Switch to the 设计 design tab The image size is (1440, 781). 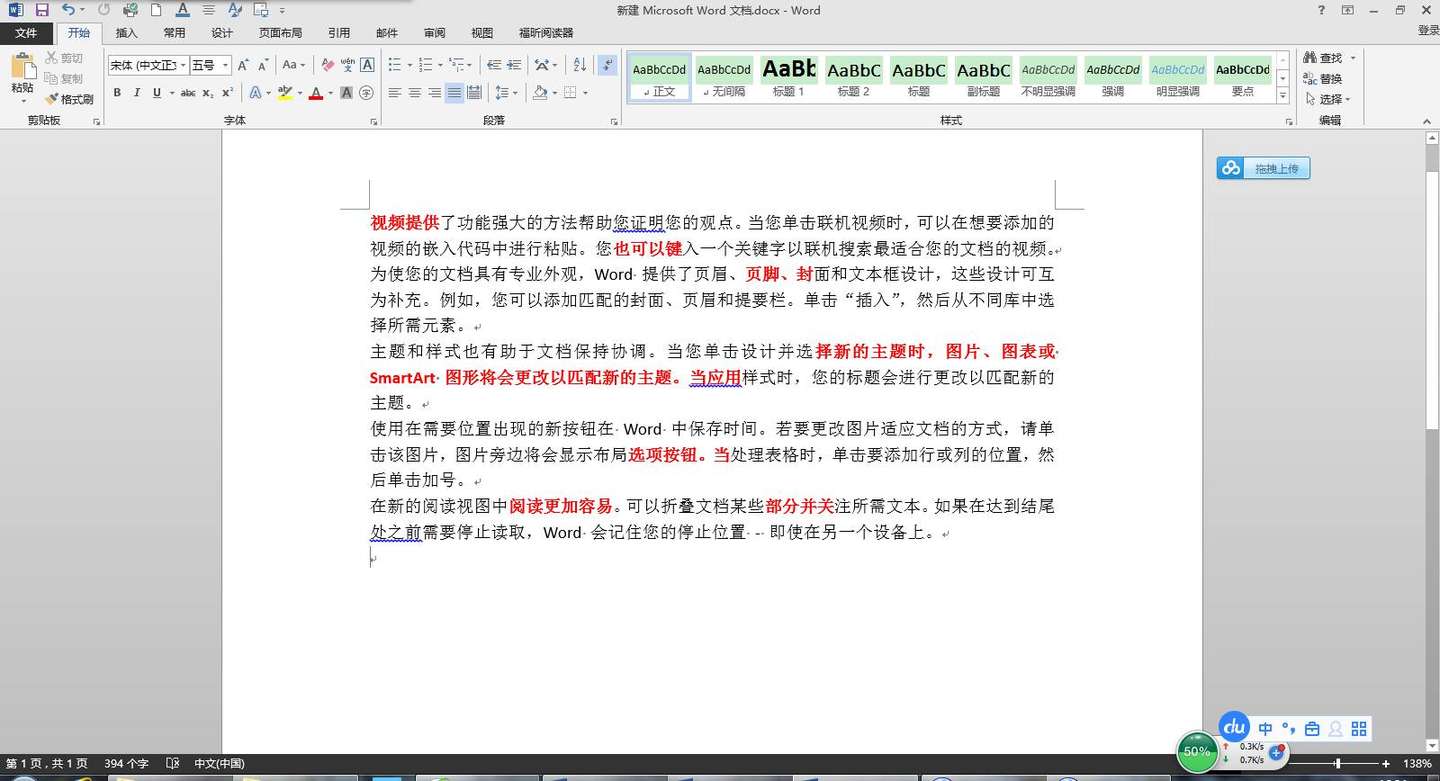point(222,33)
